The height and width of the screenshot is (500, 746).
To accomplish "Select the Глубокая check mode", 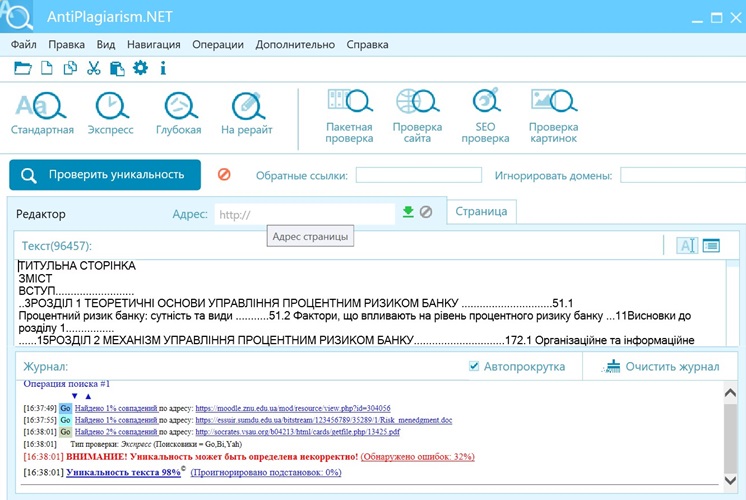I will coord(179,114).
